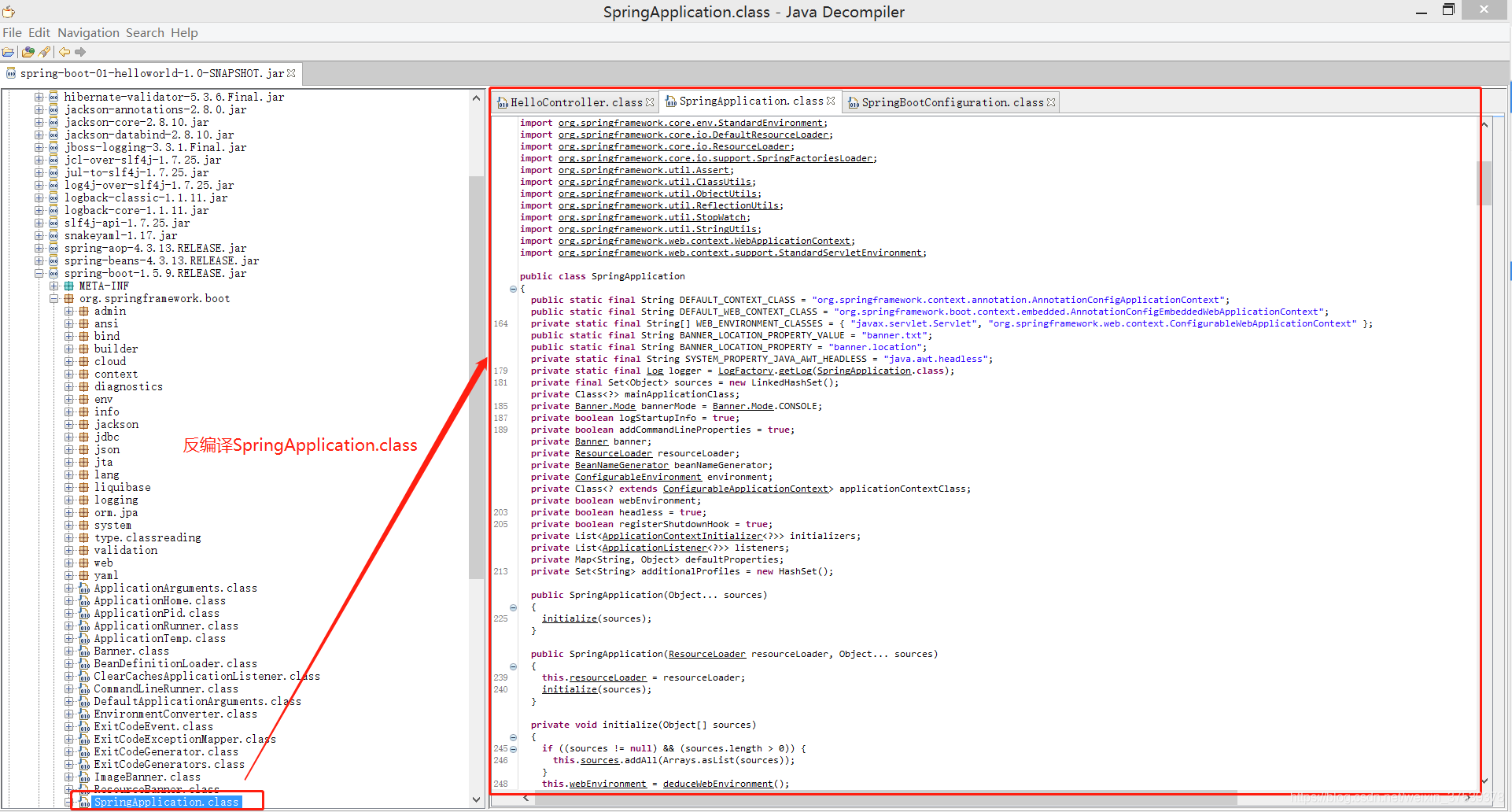Close the HelloController.class tab
Viewport: 1512px width, 812px height.
[x=650, y=102]
